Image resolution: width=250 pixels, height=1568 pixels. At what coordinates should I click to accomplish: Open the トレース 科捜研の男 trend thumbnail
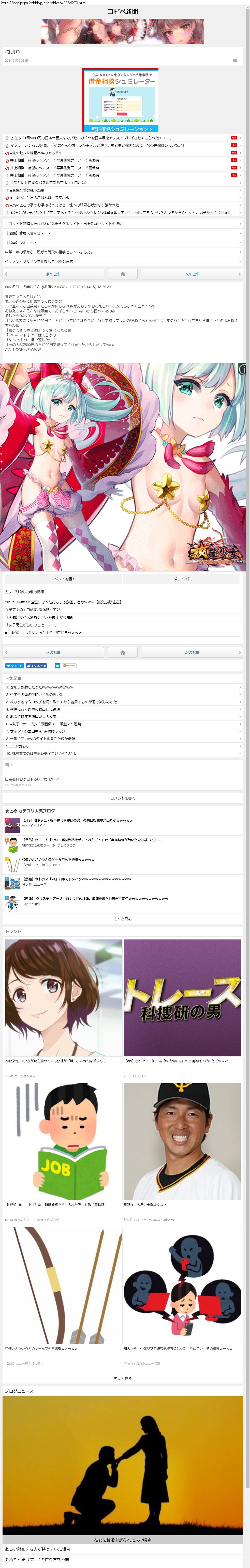pos(182,998)
